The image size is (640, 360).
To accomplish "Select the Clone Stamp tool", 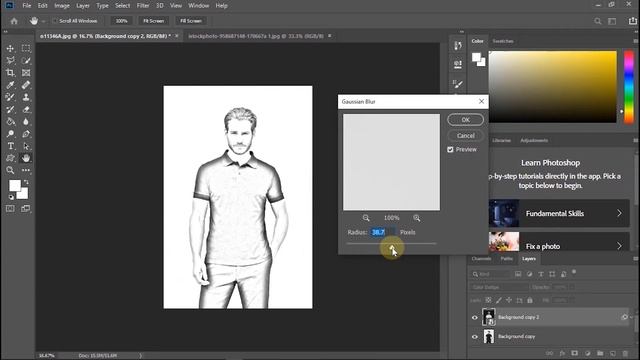I will click(x=26, y=97).
